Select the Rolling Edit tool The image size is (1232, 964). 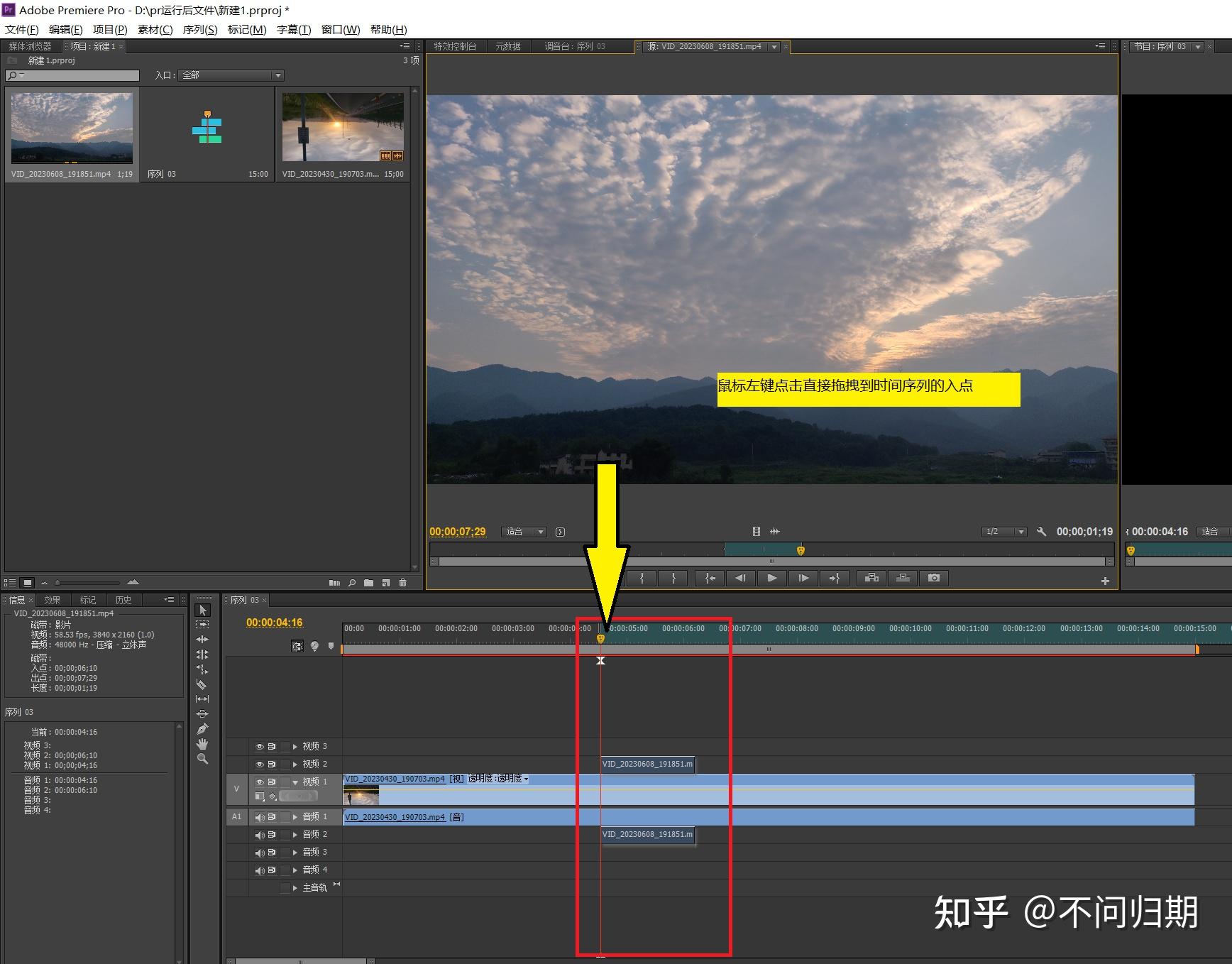pyautogui.click(x=202, y=654)
